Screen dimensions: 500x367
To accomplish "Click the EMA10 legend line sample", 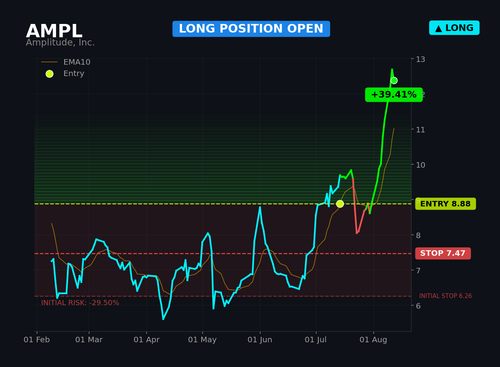I will point(49,62).
